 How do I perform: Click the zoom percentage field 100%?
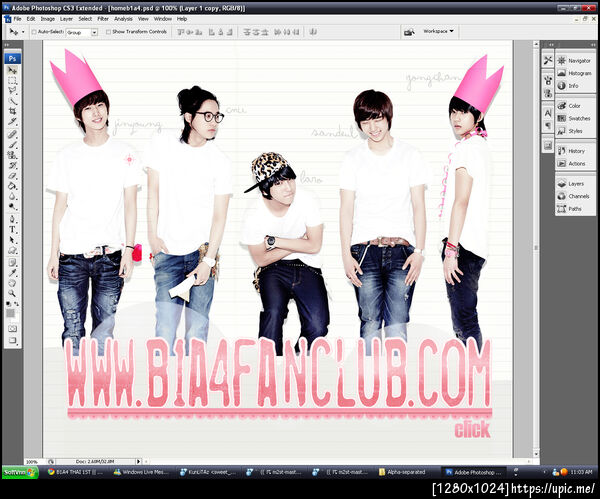coord(32,462)
